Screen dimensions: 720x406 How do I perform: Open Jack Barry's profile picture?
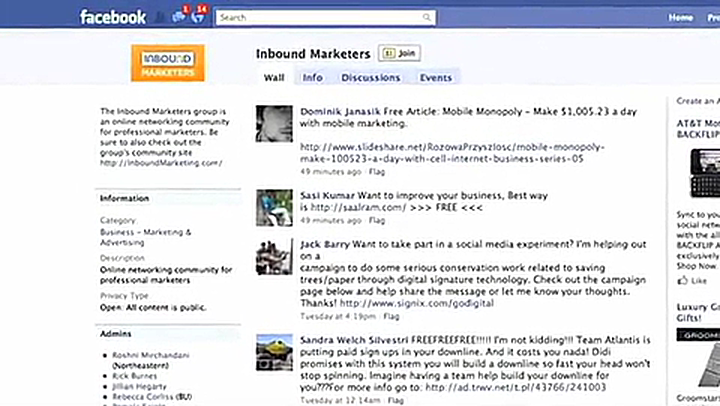coord(274,257)
